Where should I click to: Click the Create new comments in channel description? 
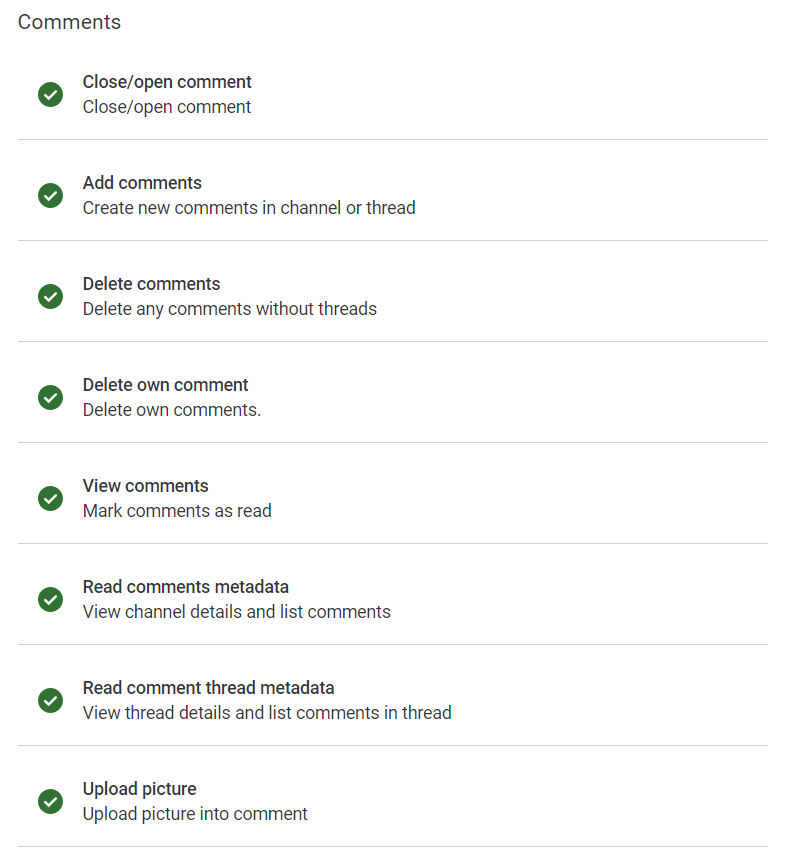250,208
